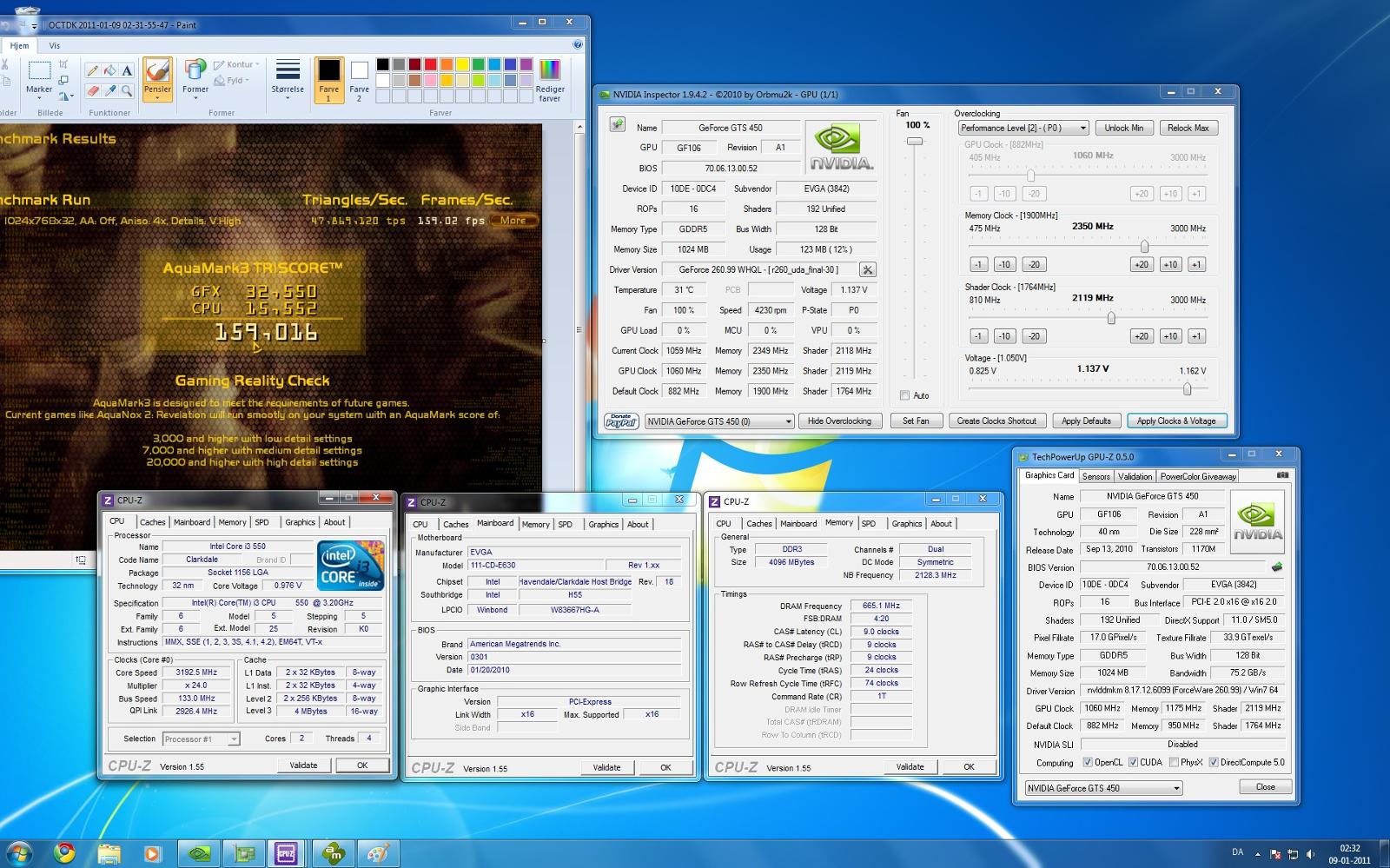Adjust the Shader Clock slider handle

coord(1111,318)
